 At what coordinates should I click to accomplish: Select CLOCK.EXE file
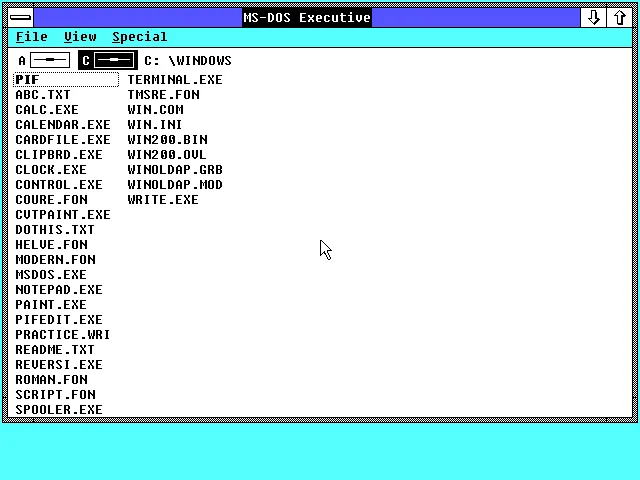click(51, 170)
